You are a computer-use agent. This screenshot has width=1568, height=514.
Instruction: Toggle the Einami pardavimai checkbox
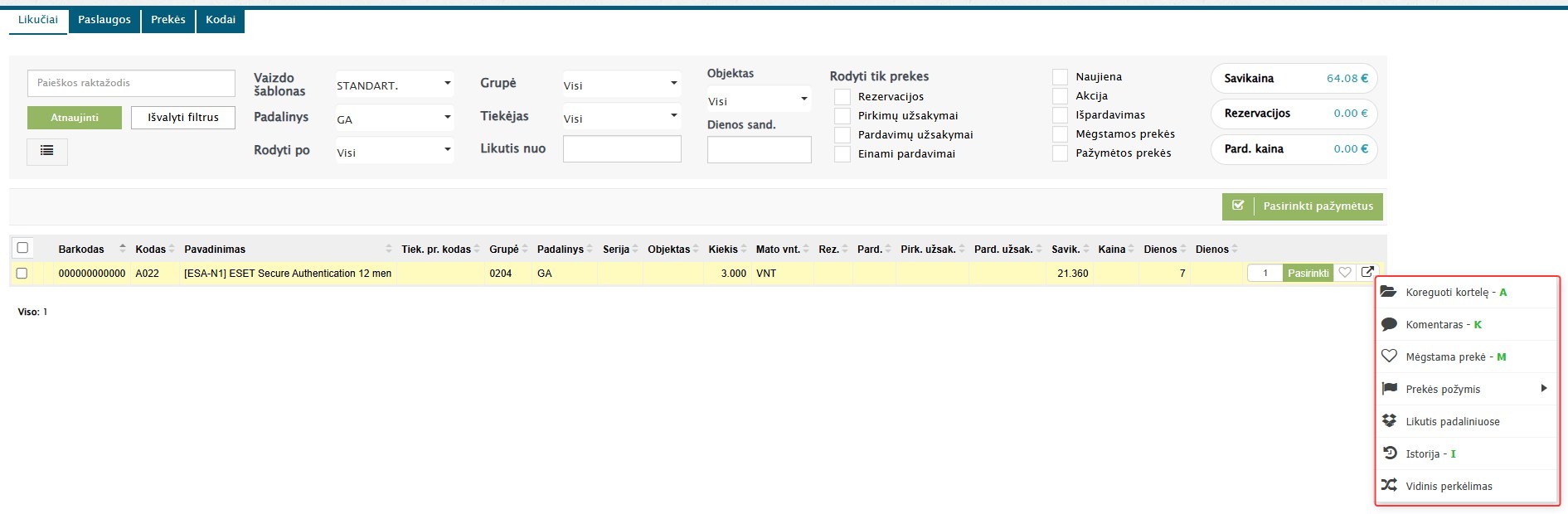(842, 154)
